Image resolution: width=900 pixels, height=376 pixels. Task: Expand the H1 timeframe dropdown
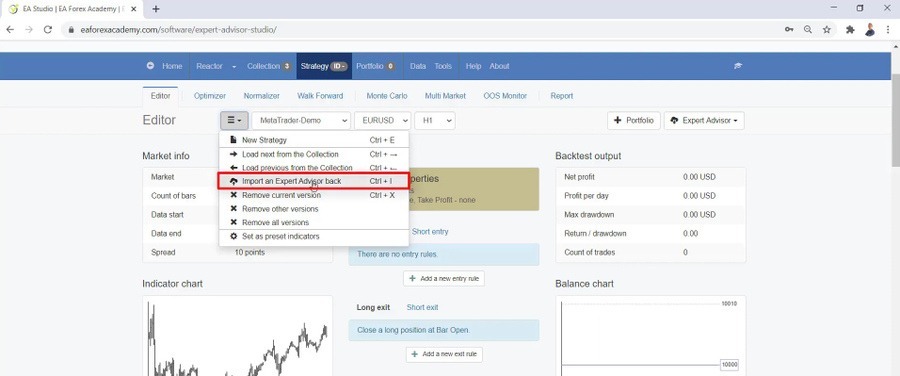click(x=435, y=121)
